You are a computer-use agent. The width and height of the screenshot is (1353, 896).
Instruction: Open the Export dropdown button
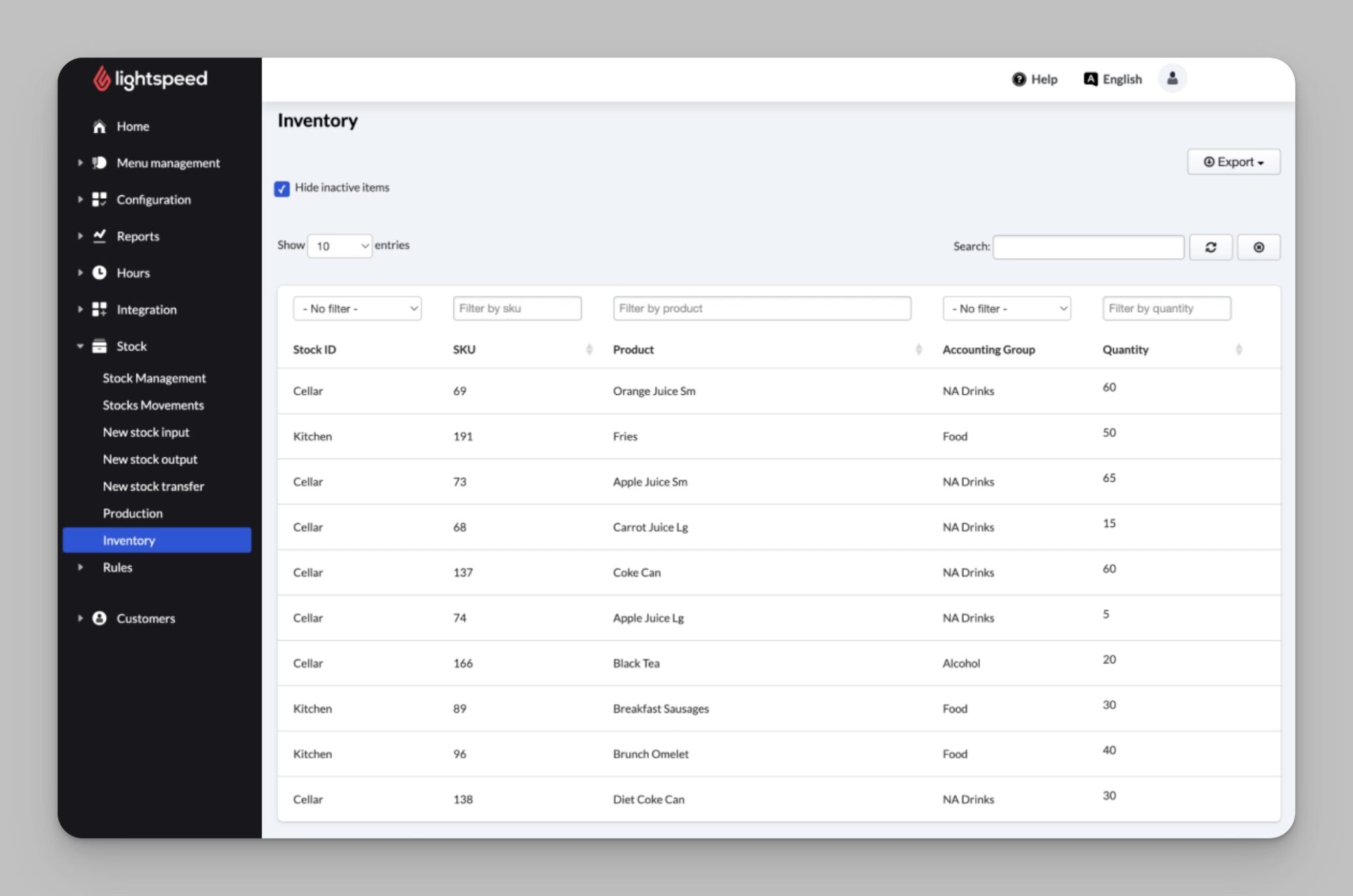tap(1233, 162)
